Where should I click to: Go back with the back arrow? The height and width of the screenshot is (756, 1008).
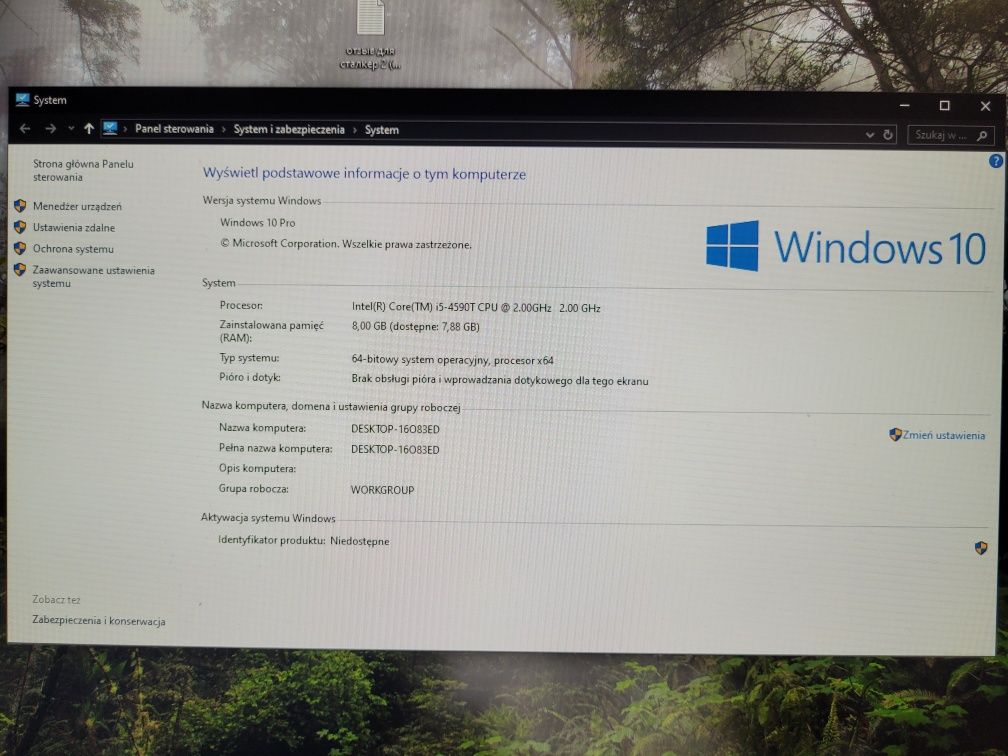coord(25,129)
